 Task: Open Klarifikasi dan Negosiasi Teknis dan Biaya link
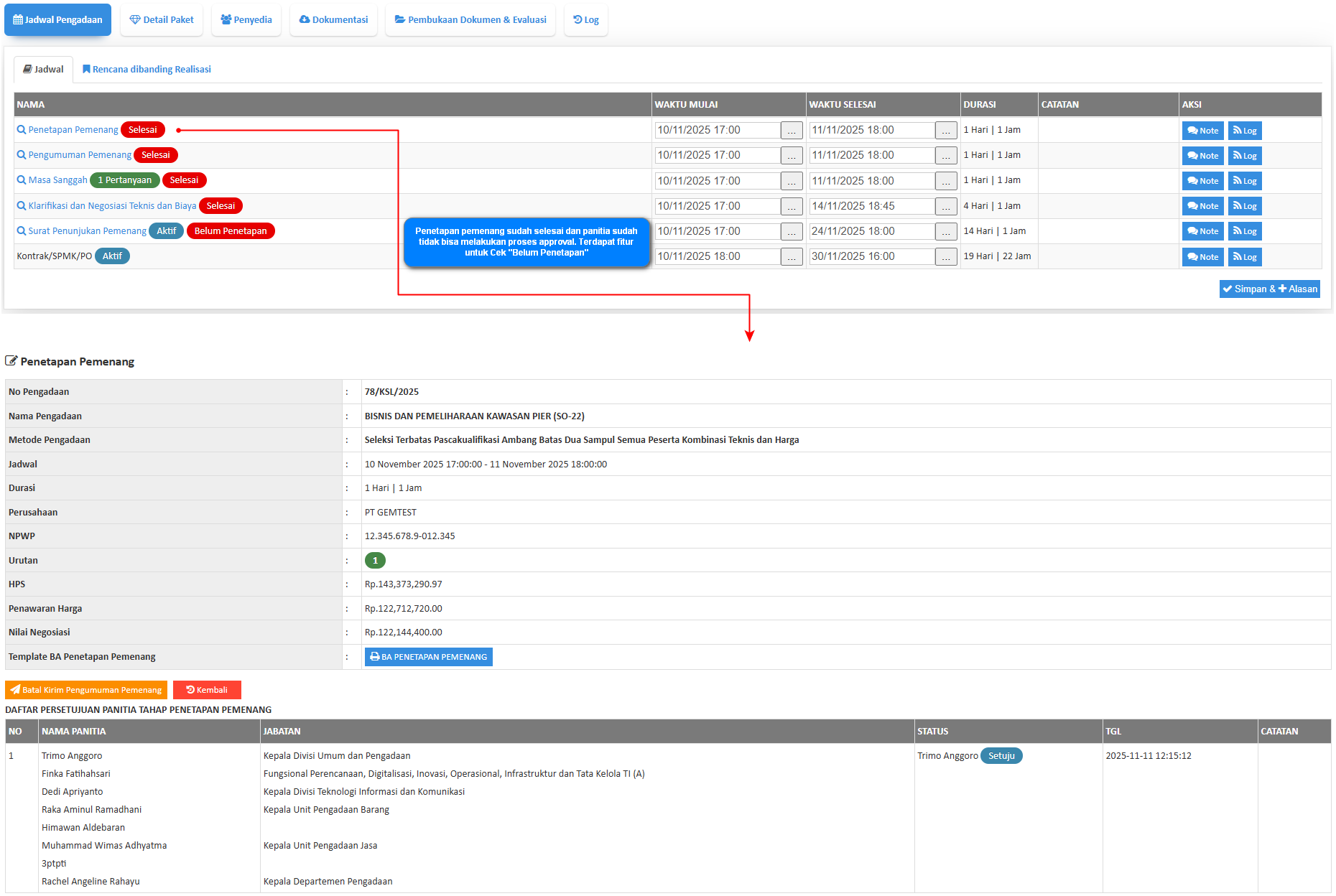112,206
